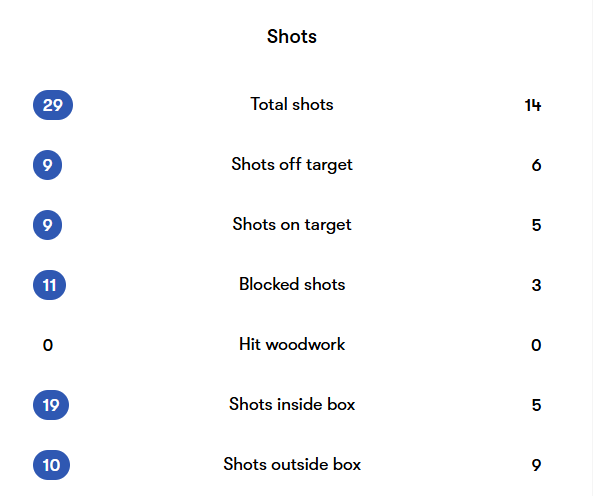Image resolution: width=594 pixels, height=496 pixels.
Task: Select the 10 shots outside box badge
Action: pyautogui.click(x=51, y=465)
